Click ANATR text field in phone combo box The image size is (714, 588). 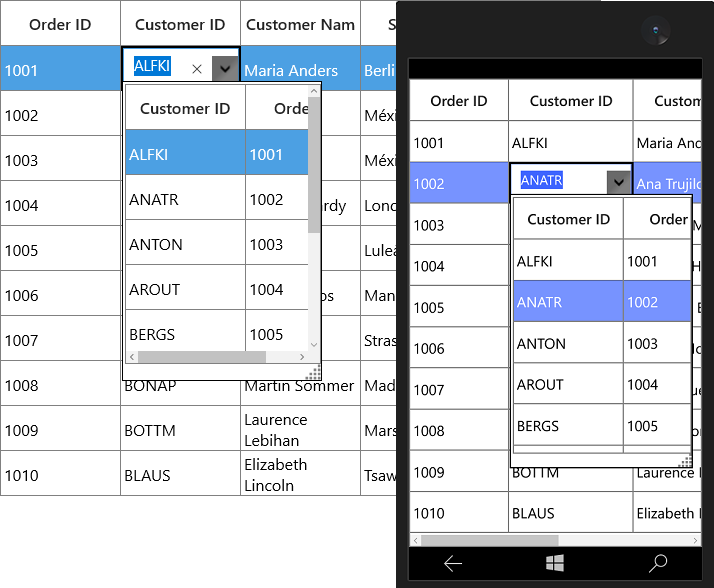point(558,180)
